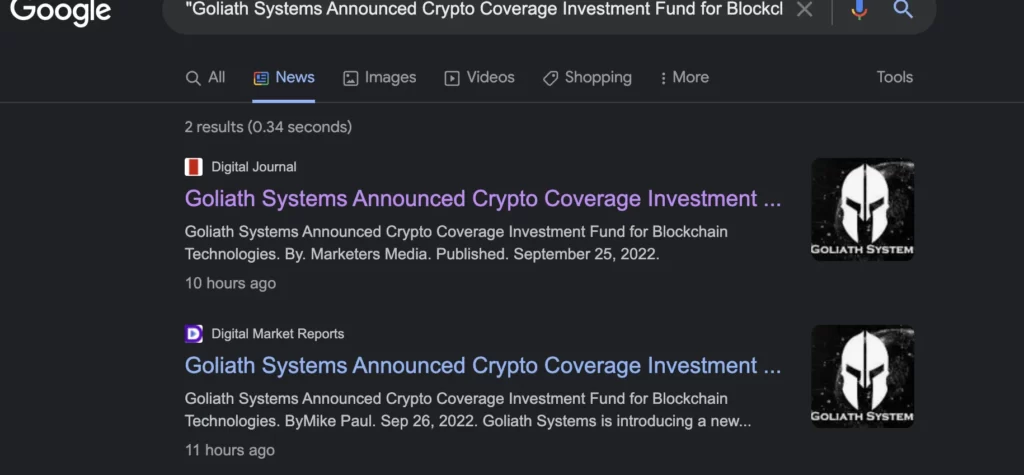Image resolution: width=1024 pixels, height=475 pixels.
Task: Click the Digital Journal favicon
Action: click(x=194, y=167)
